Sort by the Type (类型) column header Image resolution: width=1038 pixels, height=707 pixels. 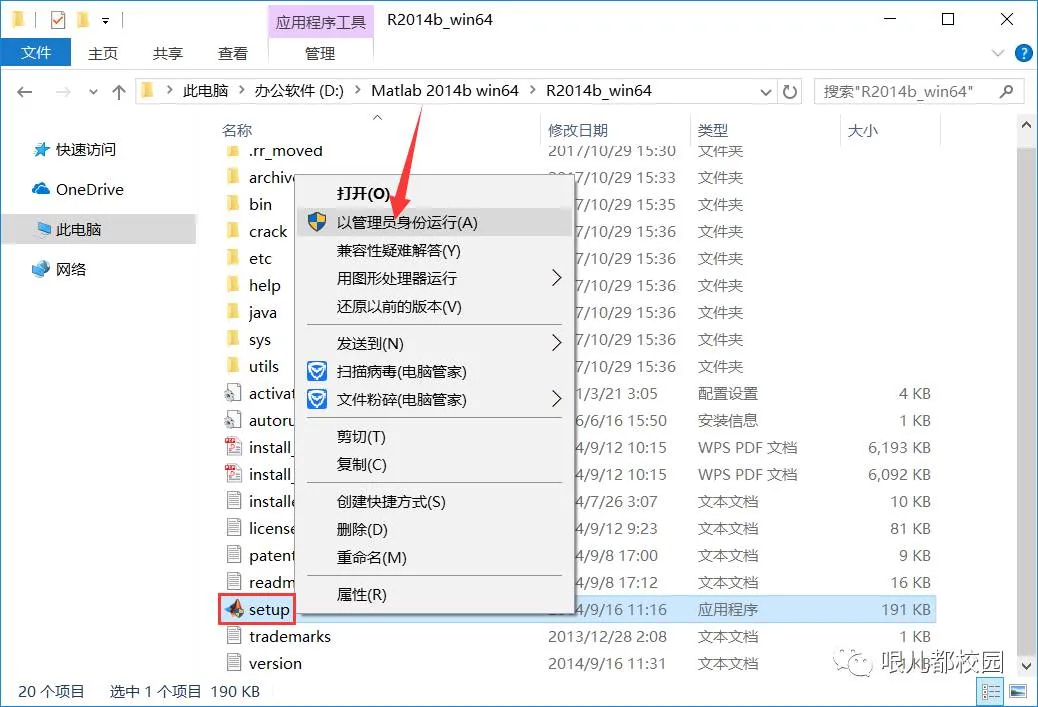point(713,130)
